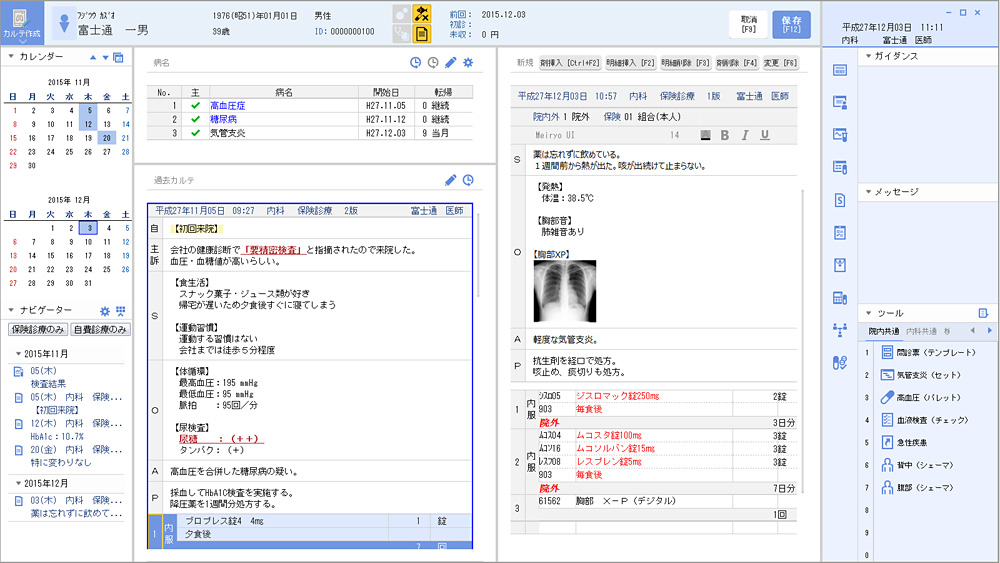The height and width of the screenshot is (563, 1000).
Task: Click the pencil edit icon in 病名 panel
Action: [x=451, y=63]
